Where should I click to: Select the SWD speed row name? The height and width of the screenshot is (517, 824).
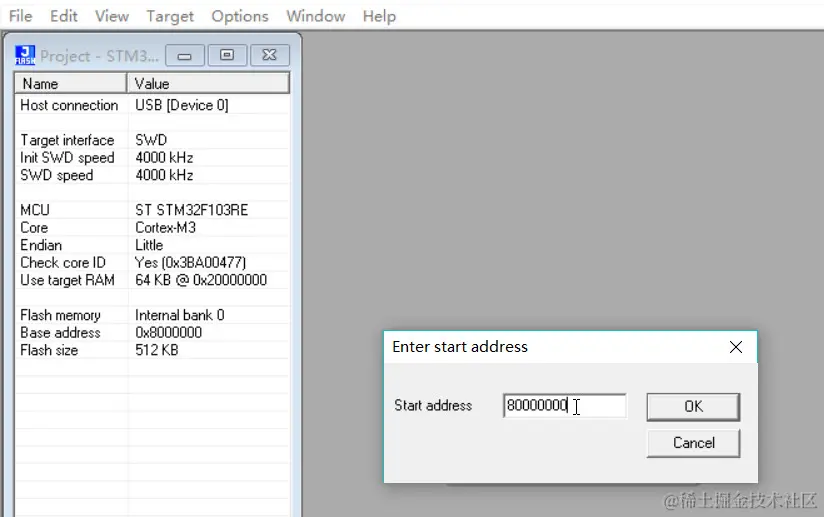56,175
